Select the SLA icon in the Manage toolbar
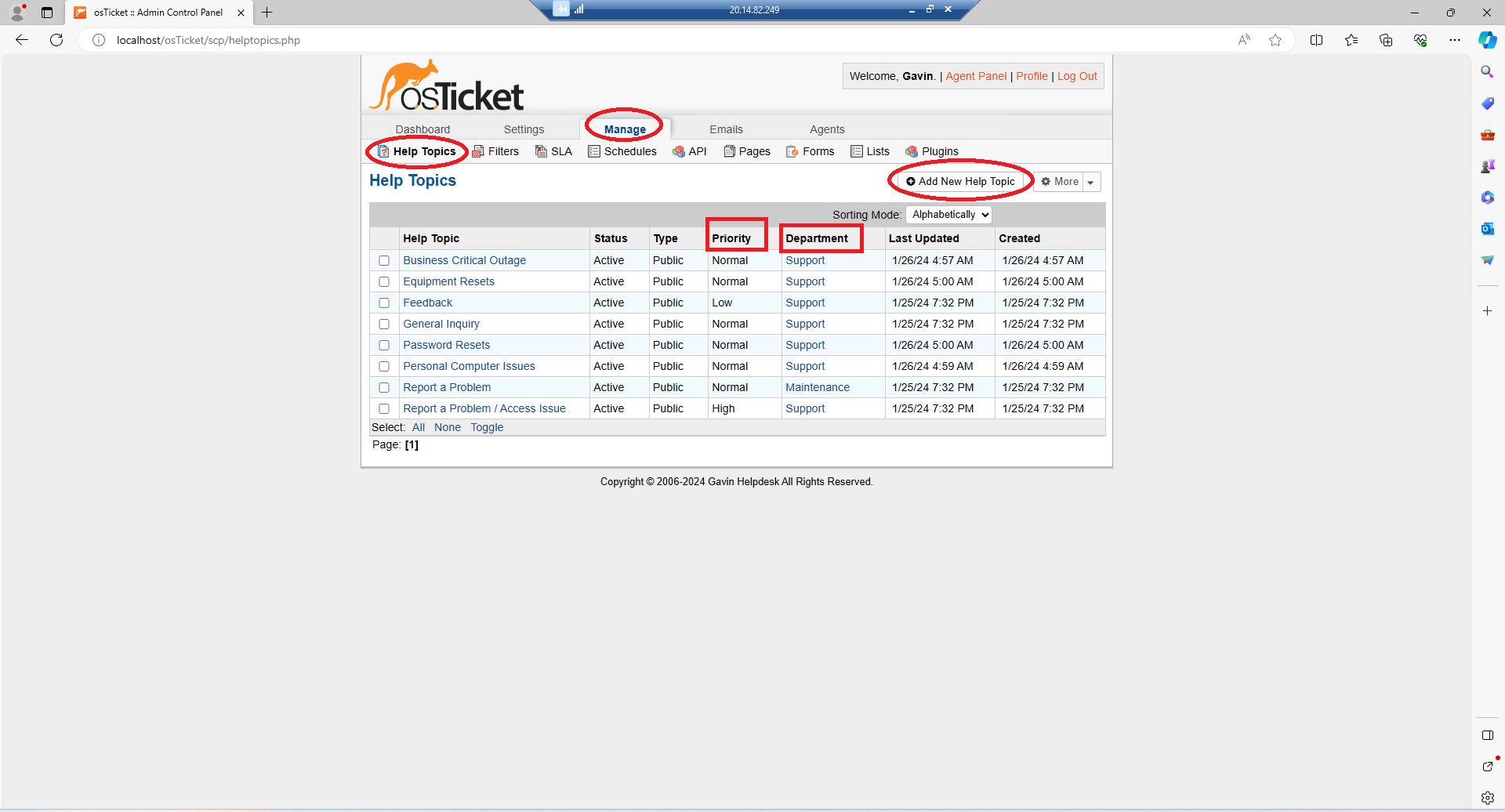 pyautogui.click(x=540, y=151)
